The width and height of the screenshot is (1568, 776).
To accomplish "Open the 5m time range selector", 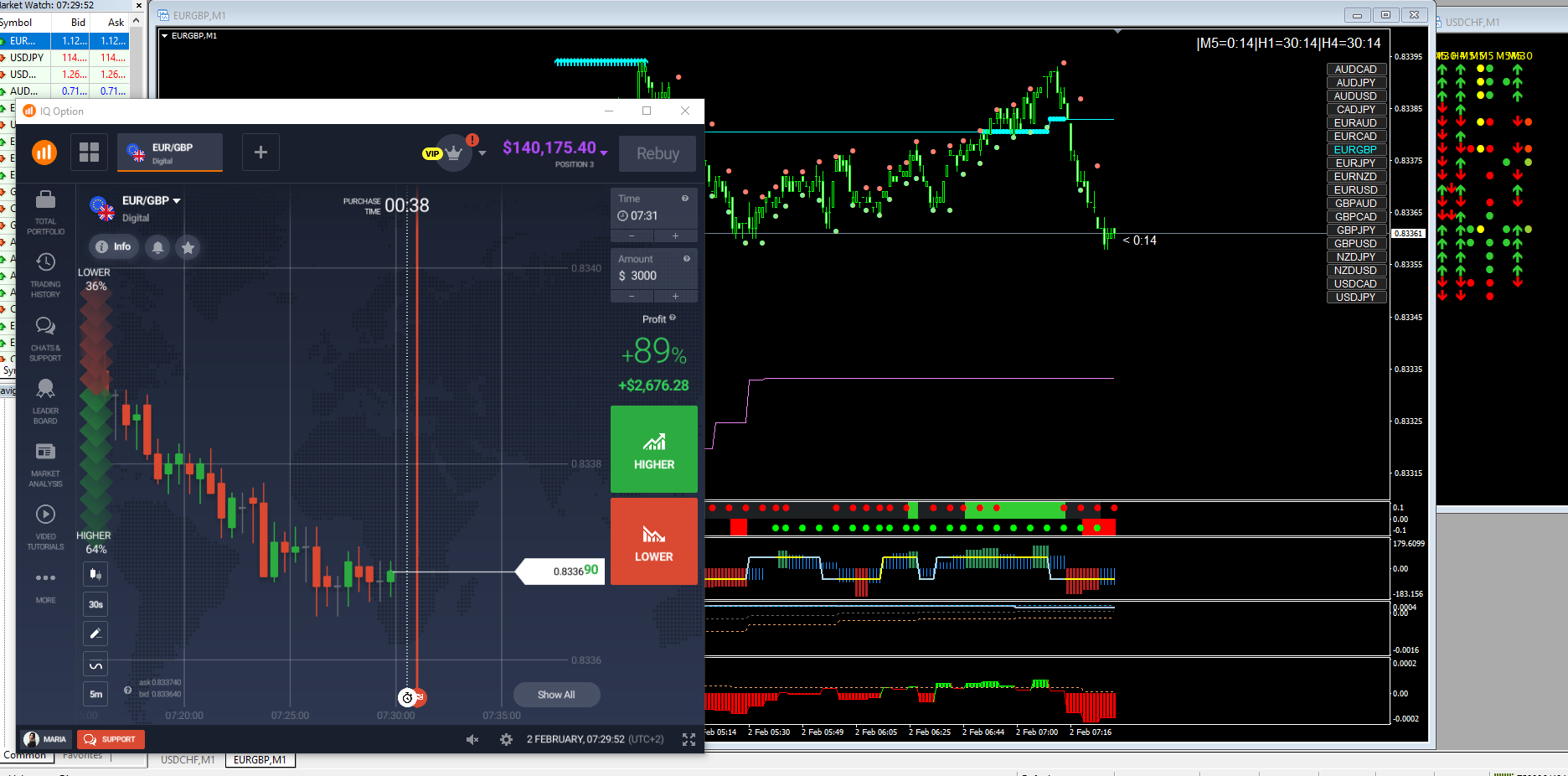I will click(95, 694).
